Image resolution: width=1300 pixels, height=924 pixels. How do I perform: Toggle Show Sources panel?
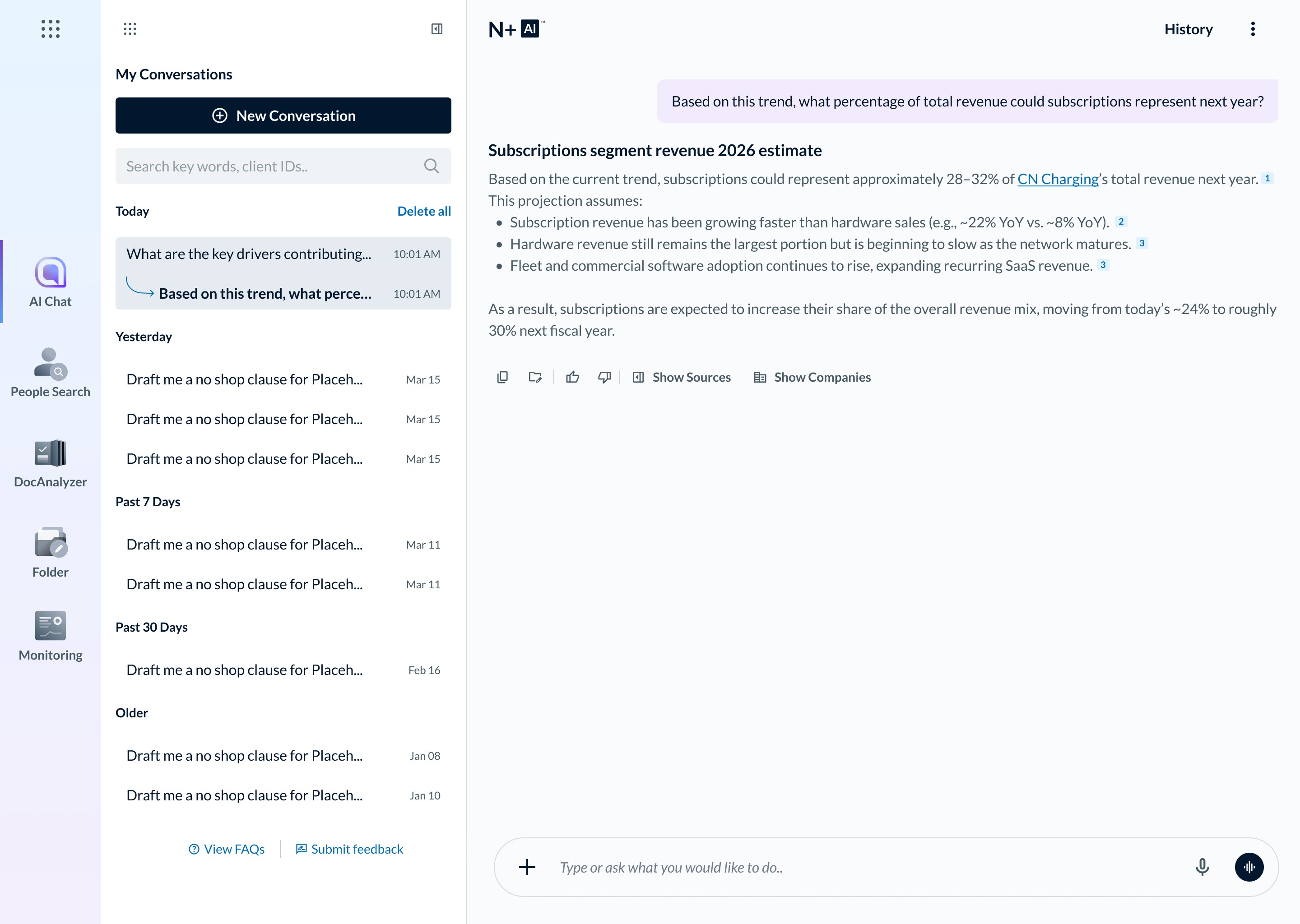coord(682,377)
